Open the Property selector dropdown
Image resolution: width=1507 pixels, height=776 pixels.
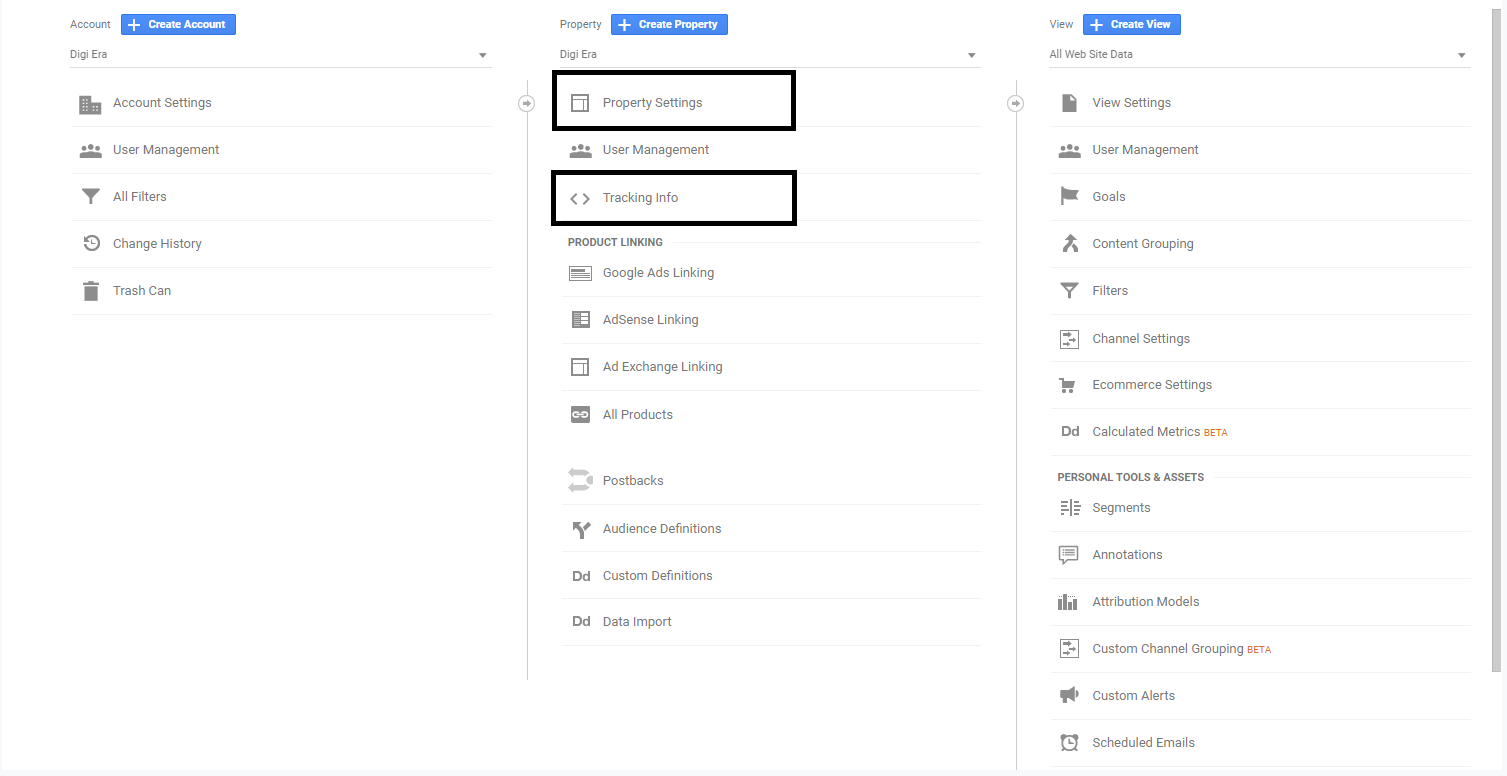click(x=769, y=55)
